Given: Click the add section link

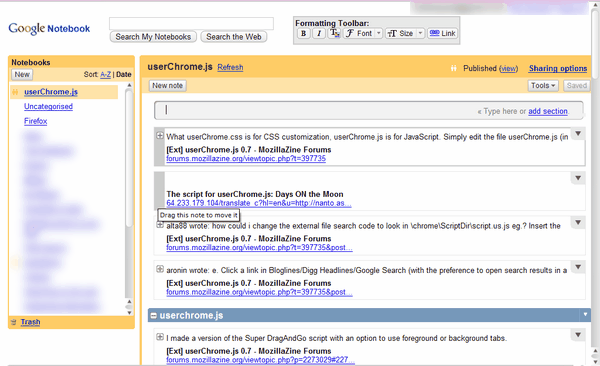Looking at the screenshot, I should (x=548, y=111).
